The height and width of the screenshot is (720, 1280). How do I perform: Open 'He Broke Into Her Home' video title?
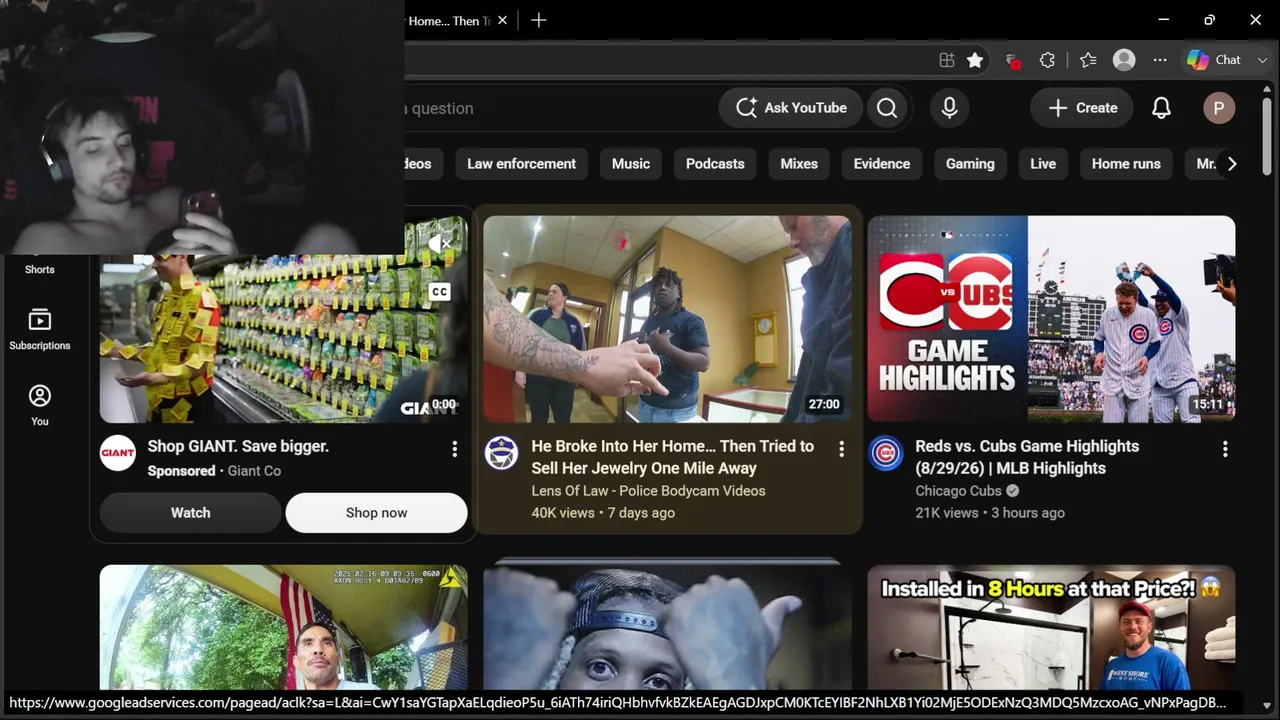click(672, 457)
